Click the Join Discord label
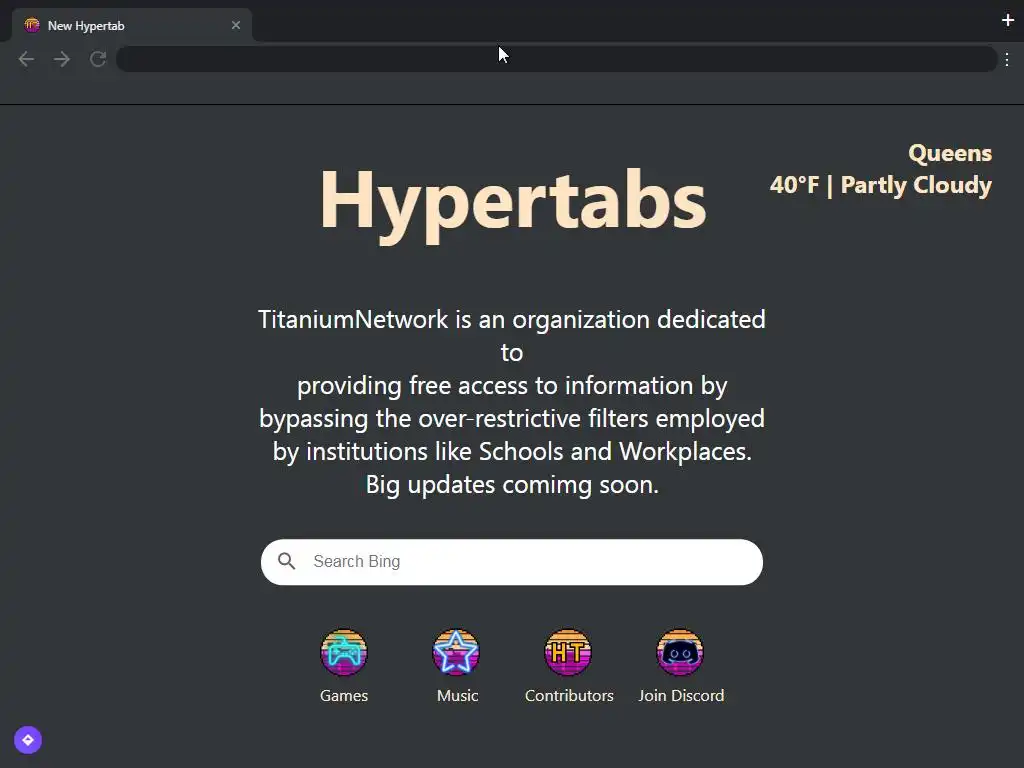This screenshot has height=768, width=1024. pyautogui.click(x=681, y=696)
